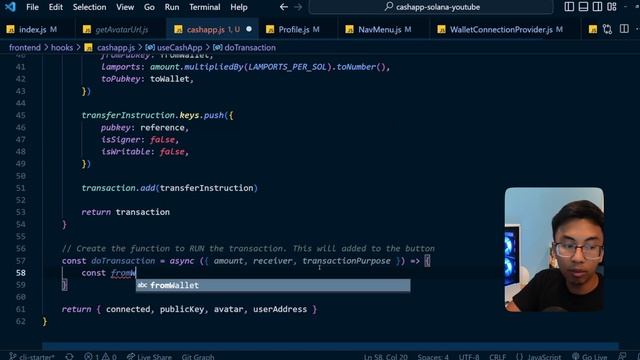640x360 pixels.
Task: Click line number 45 in the gutter
Action: [20, 115]
